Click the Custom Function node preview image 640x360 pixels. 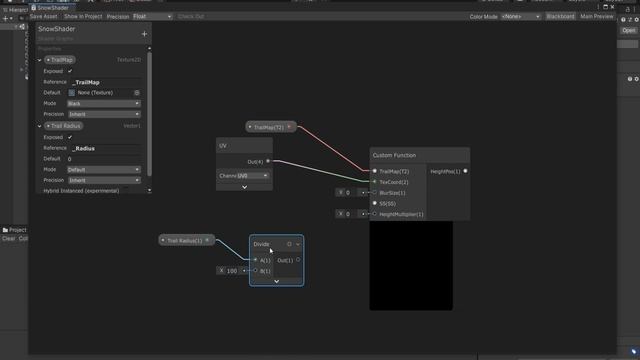411,266
